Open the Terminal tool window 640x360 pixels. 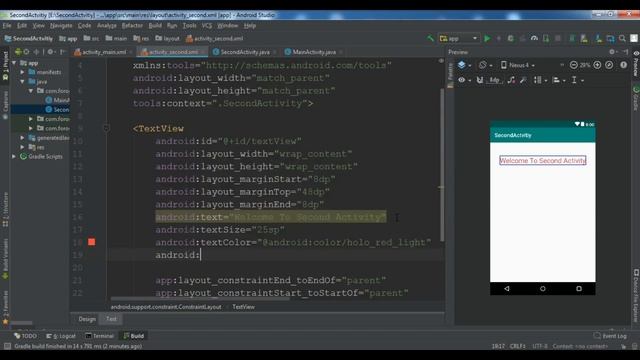pos(99,336)
